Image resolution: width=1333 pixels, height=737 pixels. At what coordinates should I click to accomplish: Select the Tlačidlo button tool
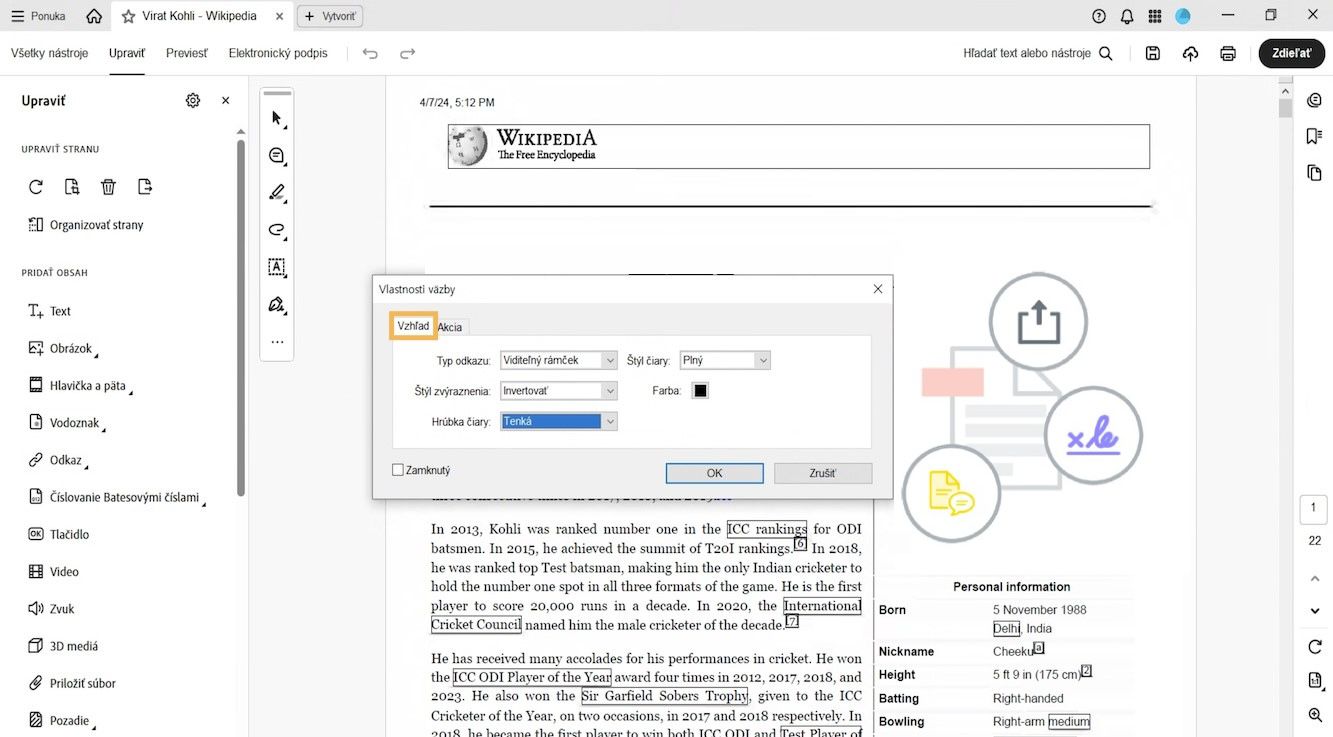point(59,534)
